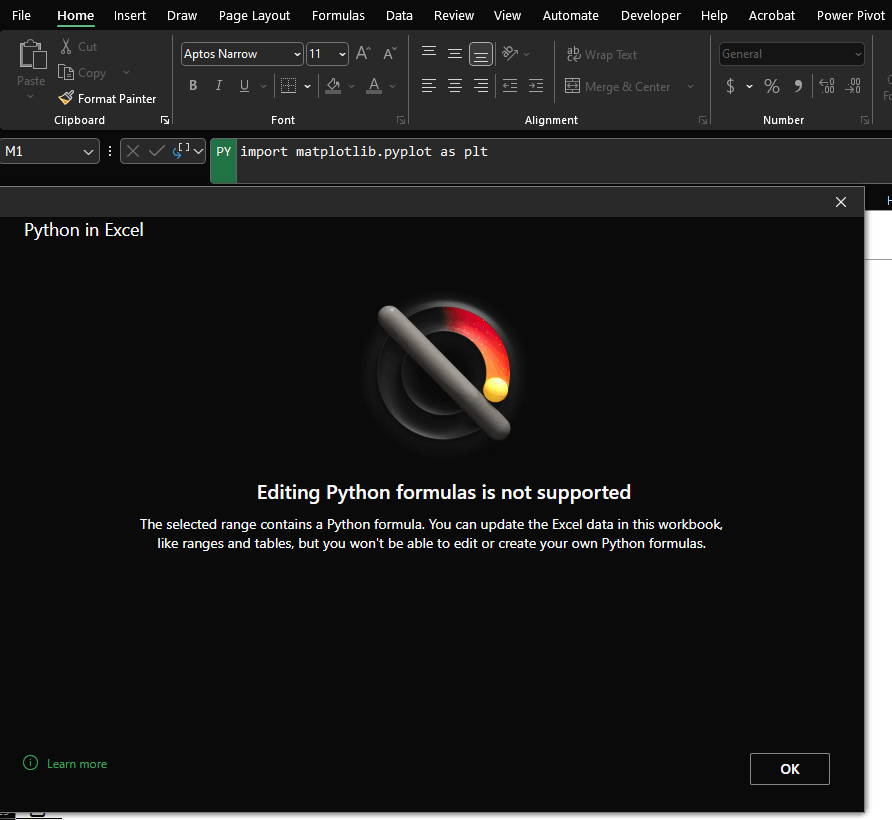Open Alignment settings dialog launcher
This screenshot has width=892, height=820.
point(703,120)
